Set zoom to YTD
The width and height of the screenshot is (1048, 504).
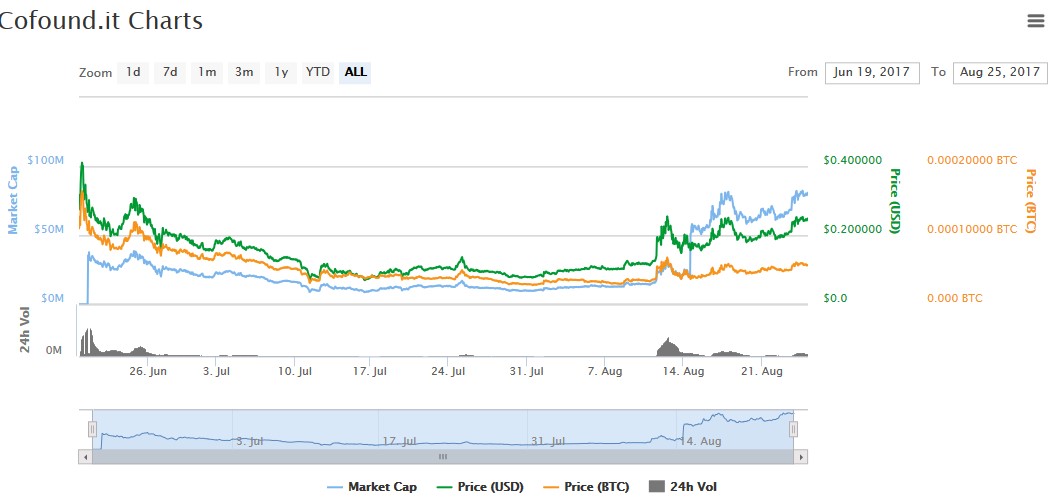[318, 72]
